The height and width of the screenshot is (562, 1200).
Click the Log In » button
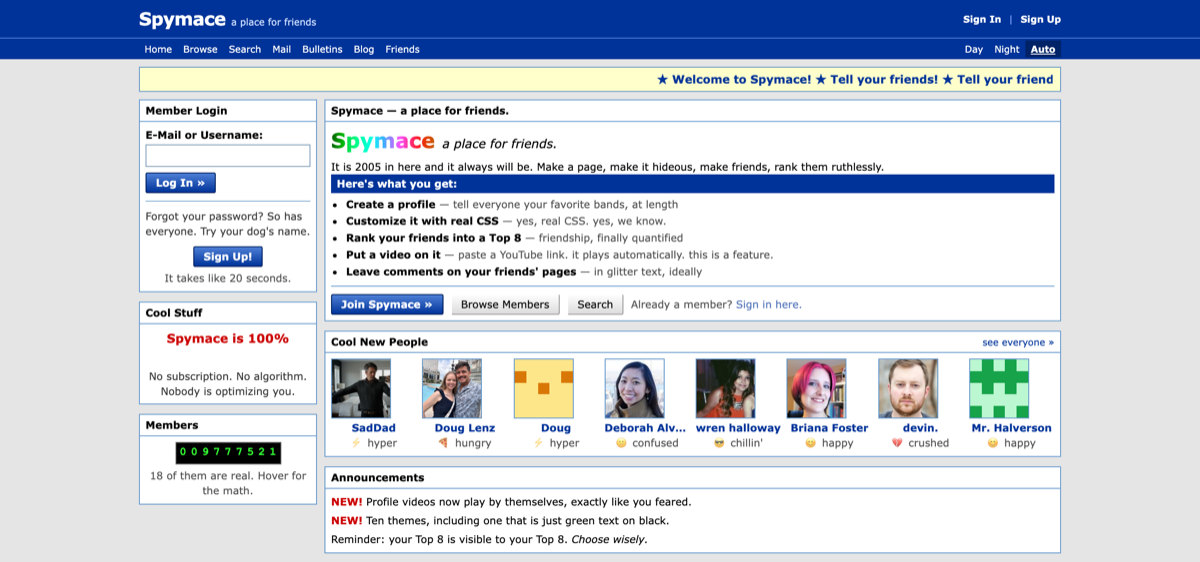click(x=181, y=183)
